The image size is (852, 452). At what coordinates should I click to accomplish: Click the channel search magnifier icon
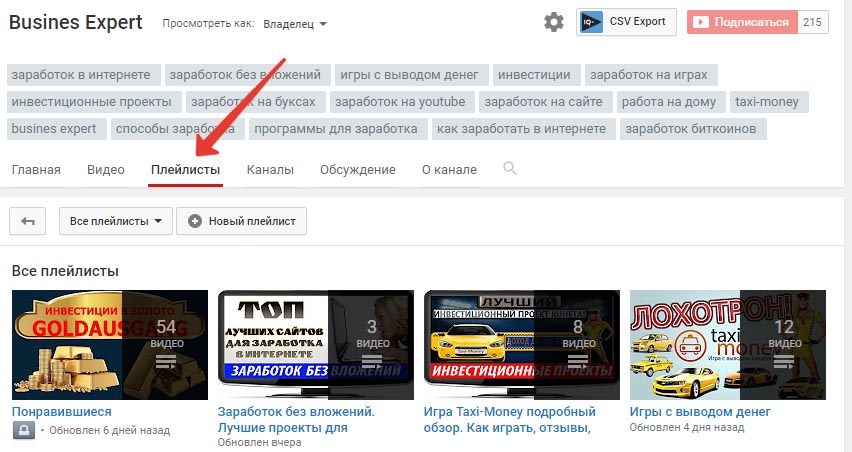pos(510,168)
